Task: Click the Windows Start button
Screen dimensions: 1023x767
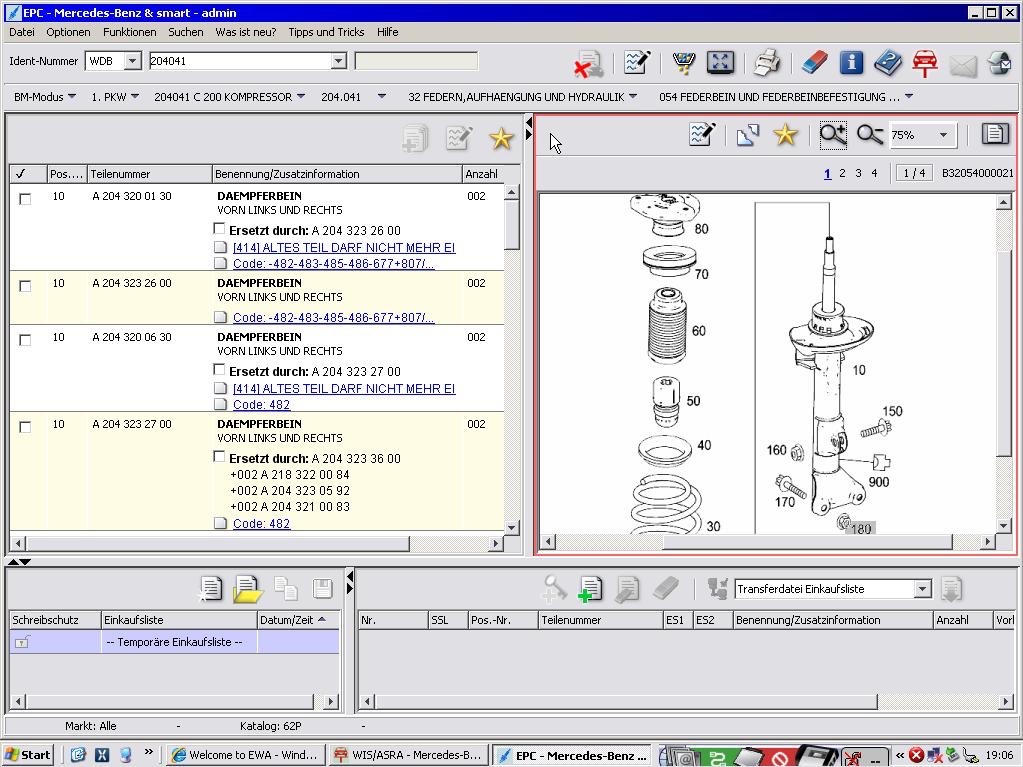Action: pos(27,755)
